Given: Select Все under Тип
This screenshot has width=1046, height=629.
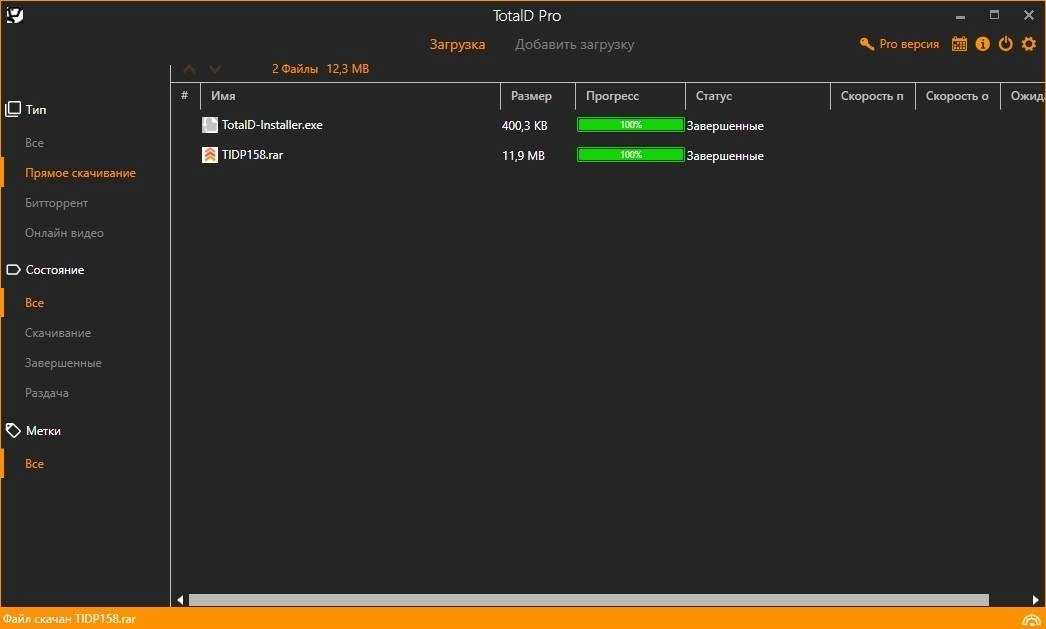Looking at the screenshot, I should [34, 143].
